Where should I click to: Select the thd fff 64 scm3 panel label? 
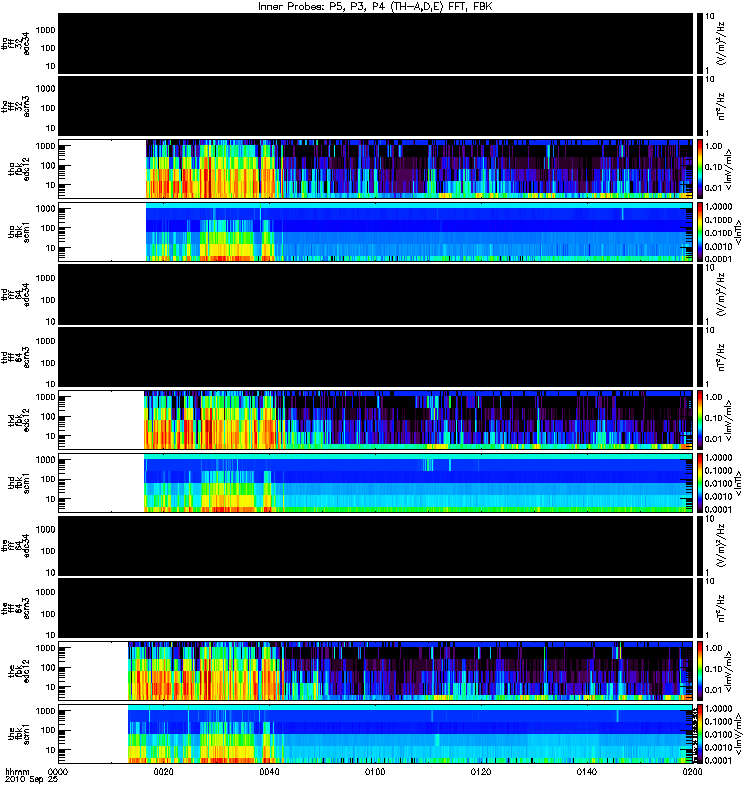tap(15, 357)
